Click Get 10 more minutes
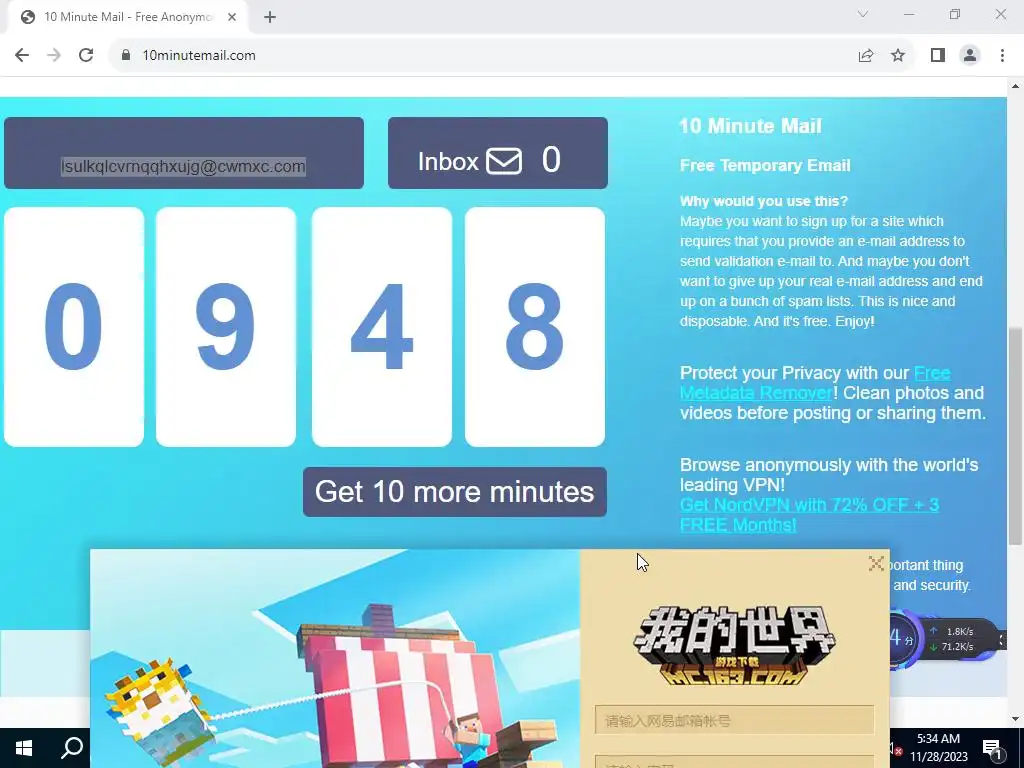 (x=455, y=492)
